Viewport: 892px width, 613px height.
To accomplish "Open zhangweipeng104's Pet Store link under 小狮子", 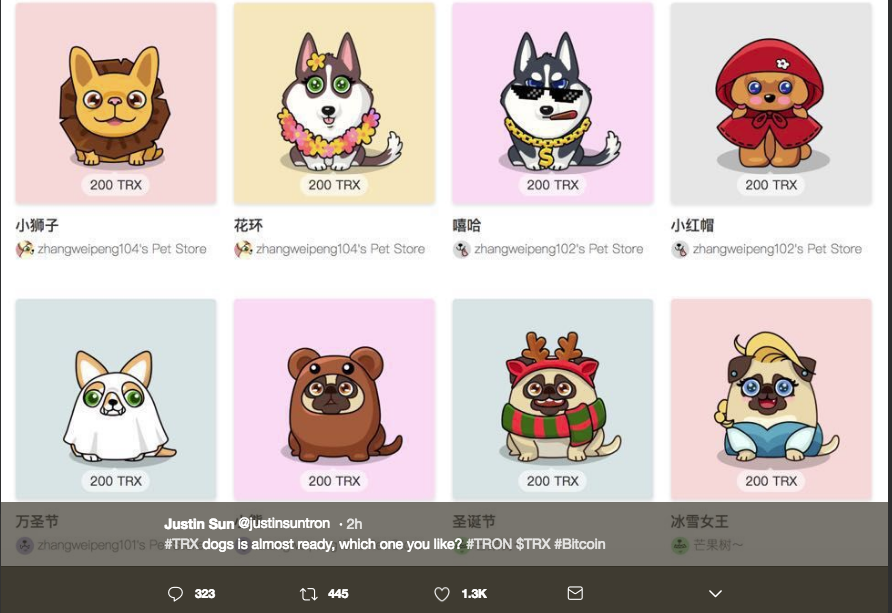I will [x=122, y=249].
